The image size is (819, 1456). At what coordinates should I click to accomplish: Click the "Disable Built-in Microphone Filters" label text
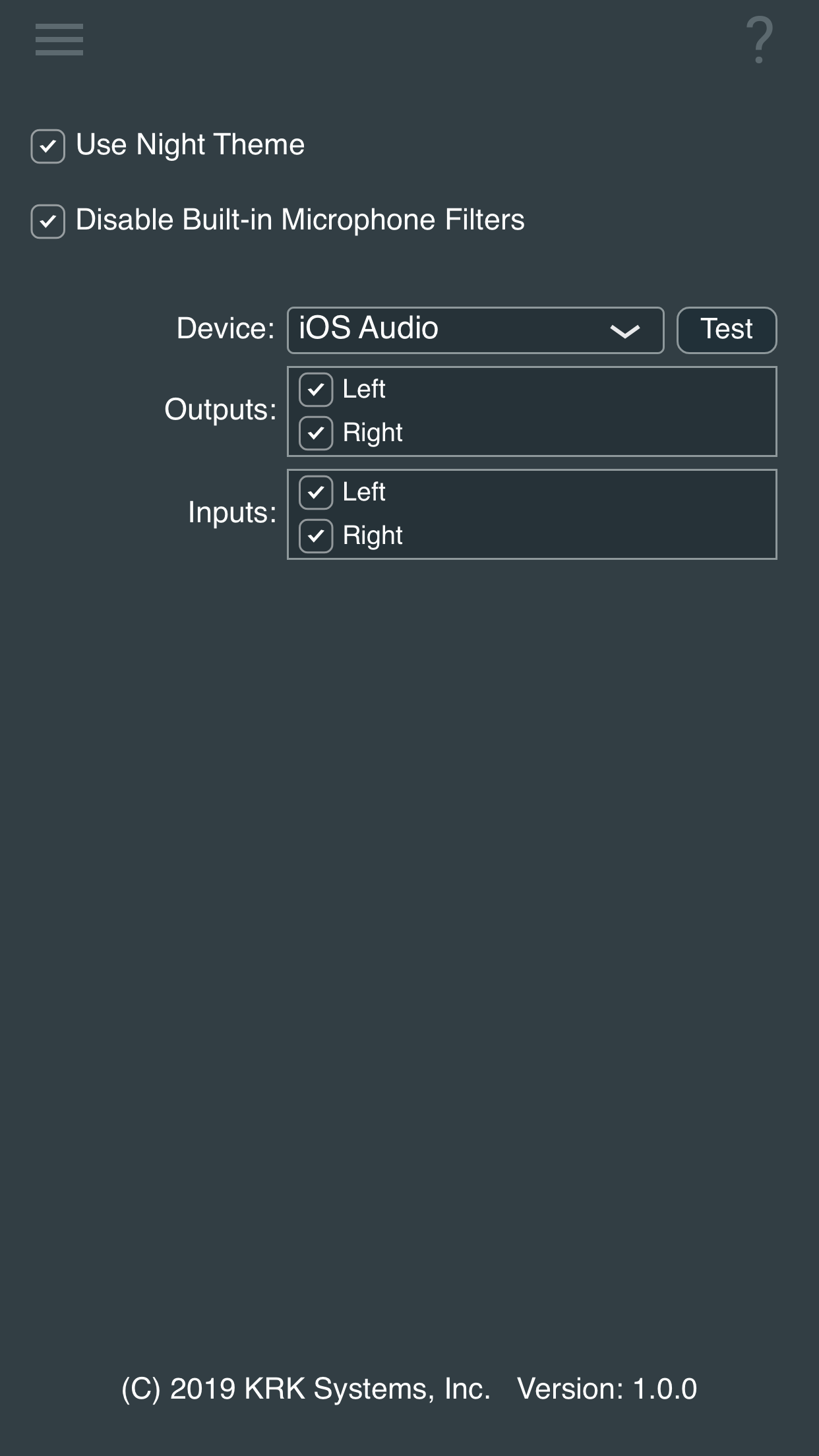[x=300, y=220]
